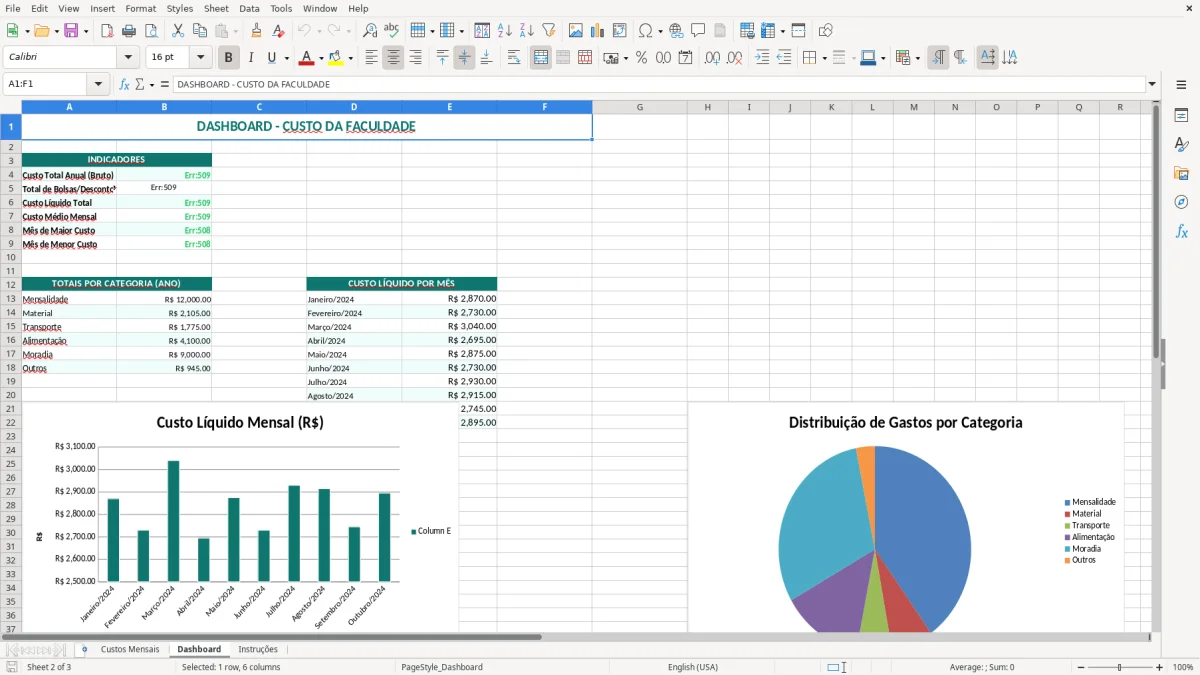Toggle Merge and Center Cells
The image size is (1200, 675).
point(541,58)
